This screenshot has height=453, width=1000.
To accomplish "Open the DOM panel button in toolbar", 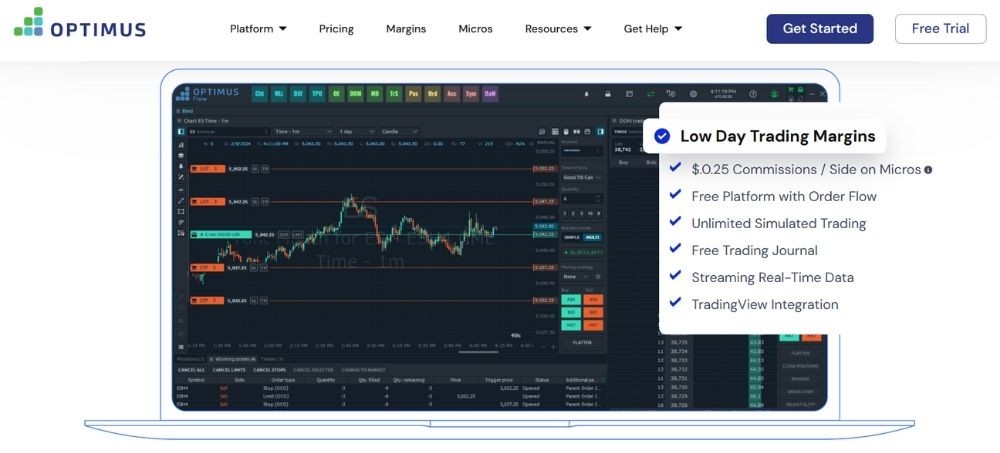I will click(355, 94).
